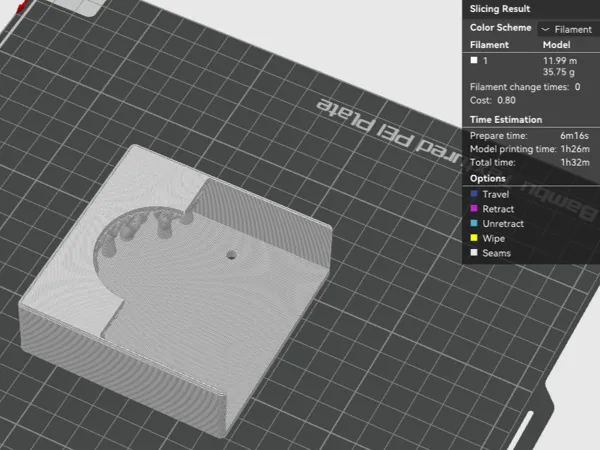The image size is (600, 450).
Task: Click the filament 1 white color swatch
Action: [474, 60]
